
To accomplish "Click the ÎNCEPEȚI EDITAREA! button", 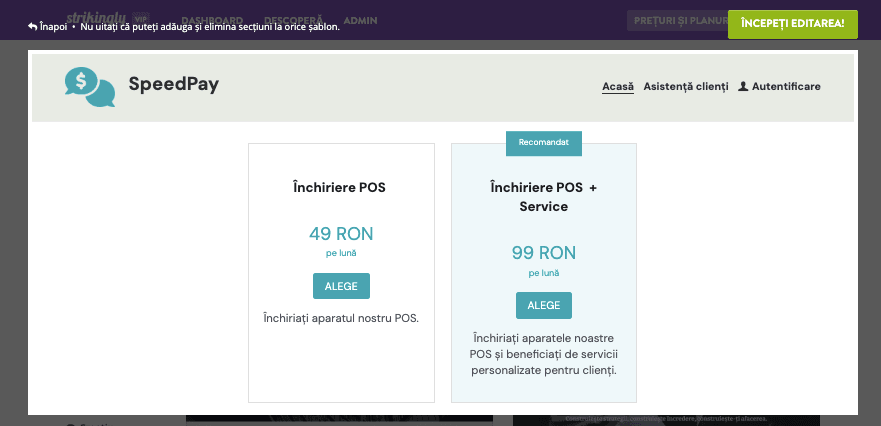I will pyautogui.click(x=792, y=24).
